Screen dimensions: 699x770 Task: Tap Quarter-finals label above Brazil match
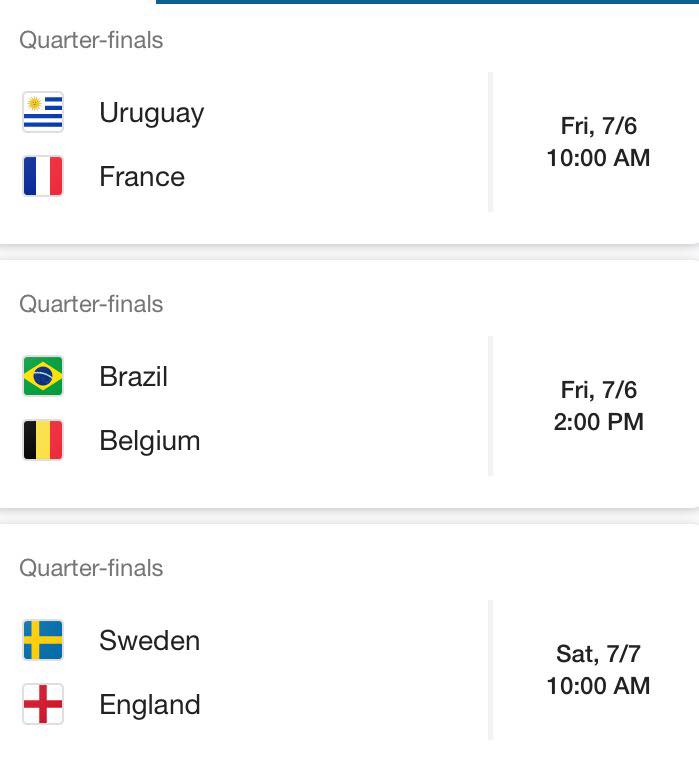(91, 304)
